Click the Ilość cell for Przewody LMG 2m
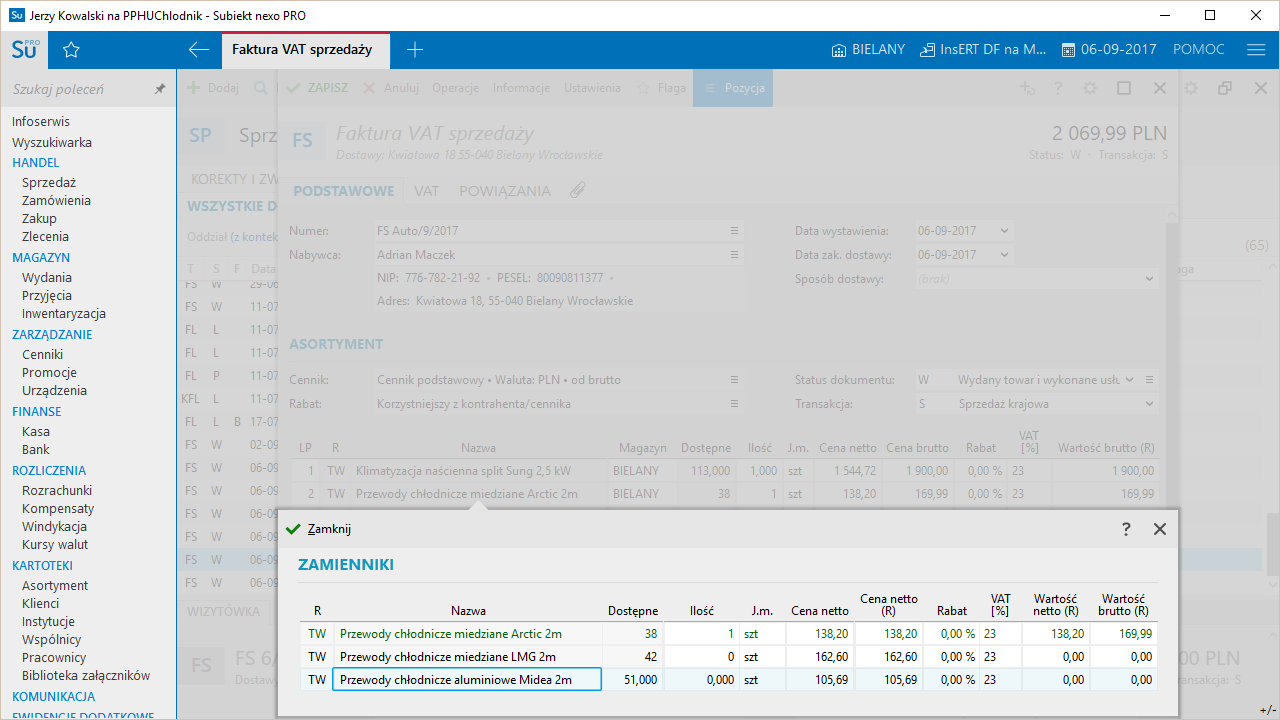Screen dimensions: 1280x720 coord(701,657)
